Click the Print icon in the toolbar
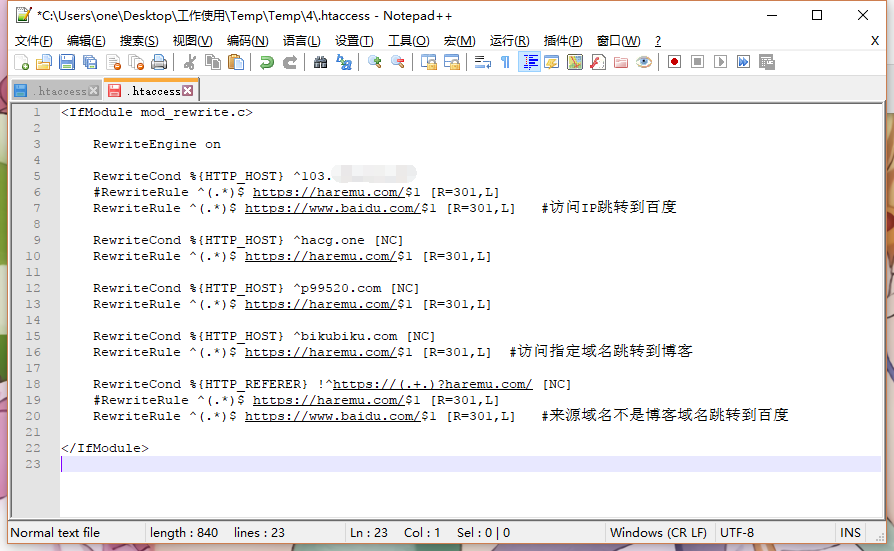This screenshot has height=551, width=894. click(159, 62)
